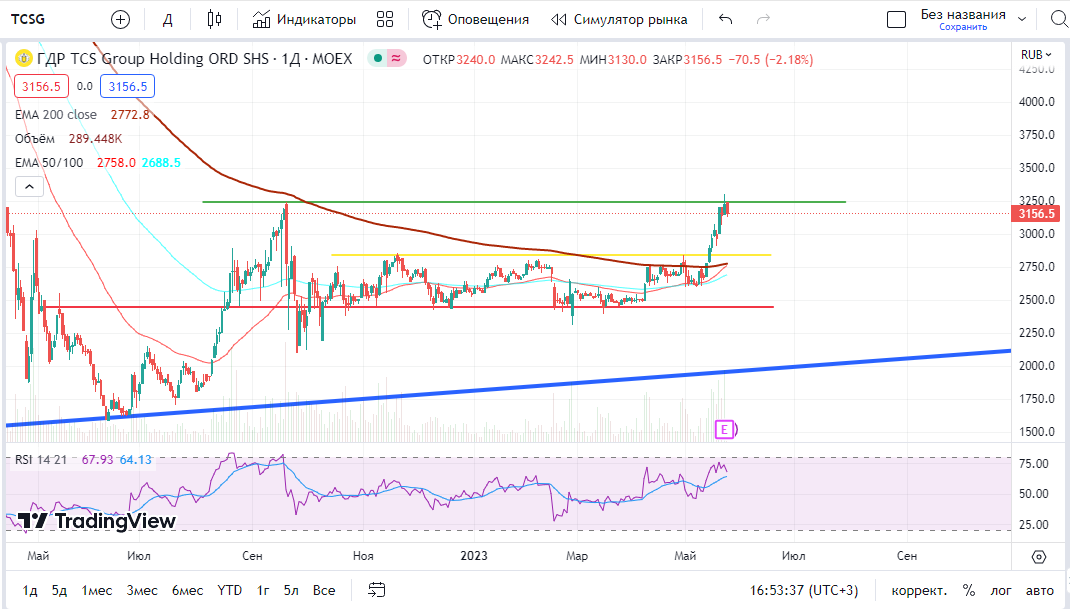Set range to 5д
Image resolution: width=1070 pixels, height=609 pixels.
tap(59, 591)
